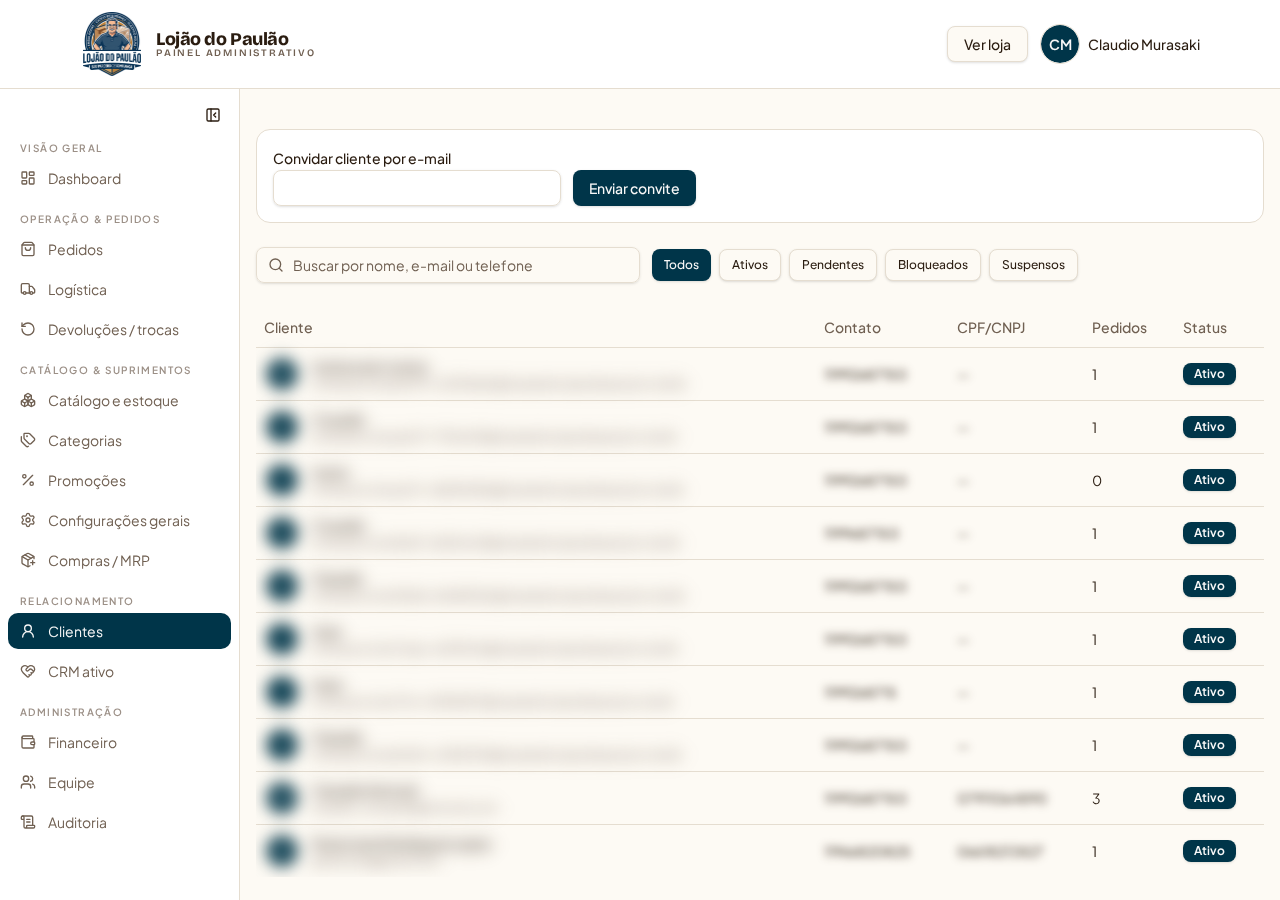Click the Pedidos shopping bag icon

click(28, 249)
